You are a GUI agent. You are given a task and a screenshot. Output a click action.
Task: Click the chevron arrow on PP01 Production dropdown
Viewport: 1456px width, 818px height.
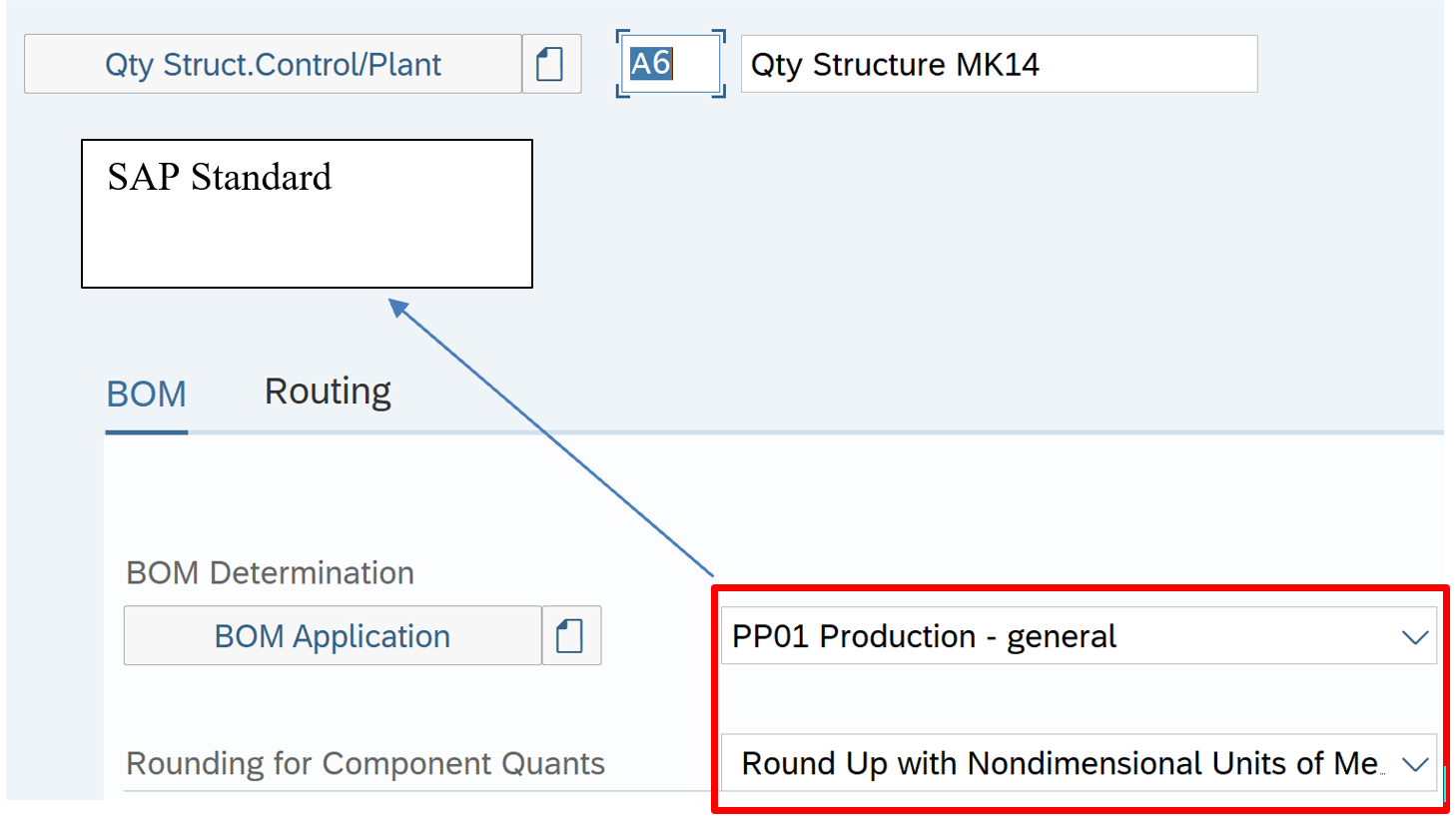[1414, 636]
